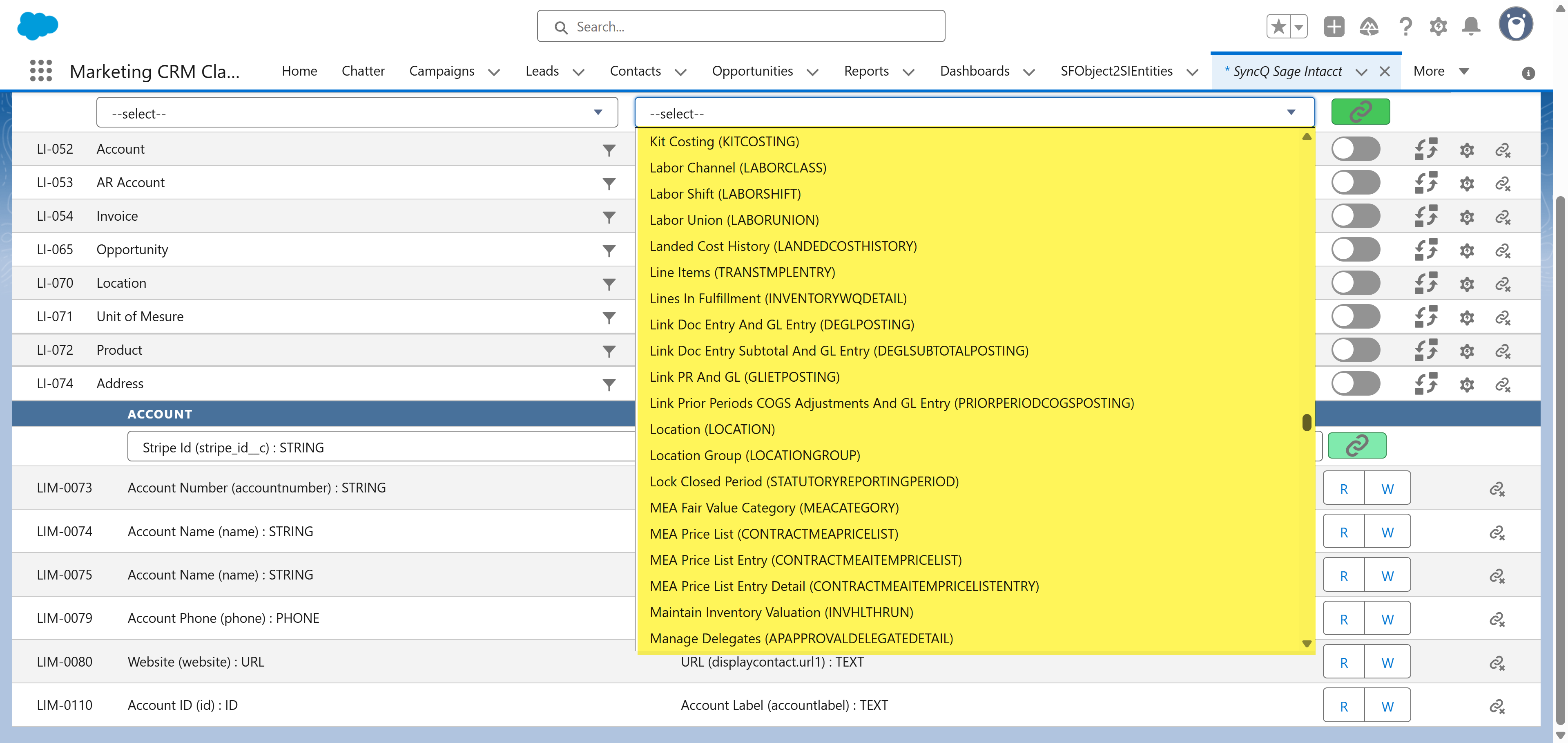Toggle switch for Account LI-052
This screenshot has width=1568, height=743.
click(x=1356, y=149)
